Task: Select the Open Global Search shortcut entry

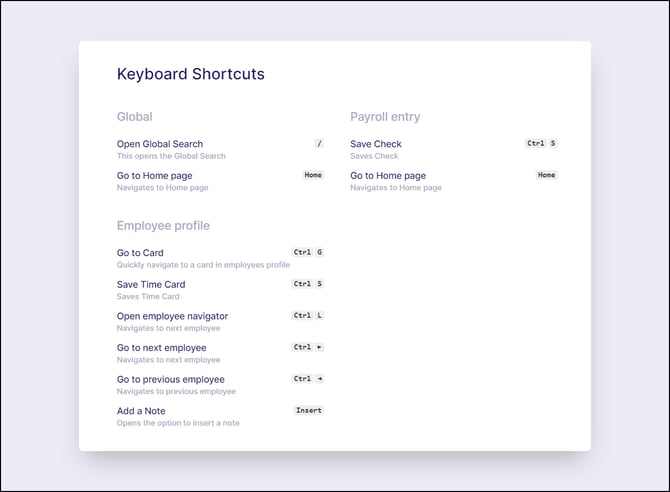Action: tap(220, 150)
